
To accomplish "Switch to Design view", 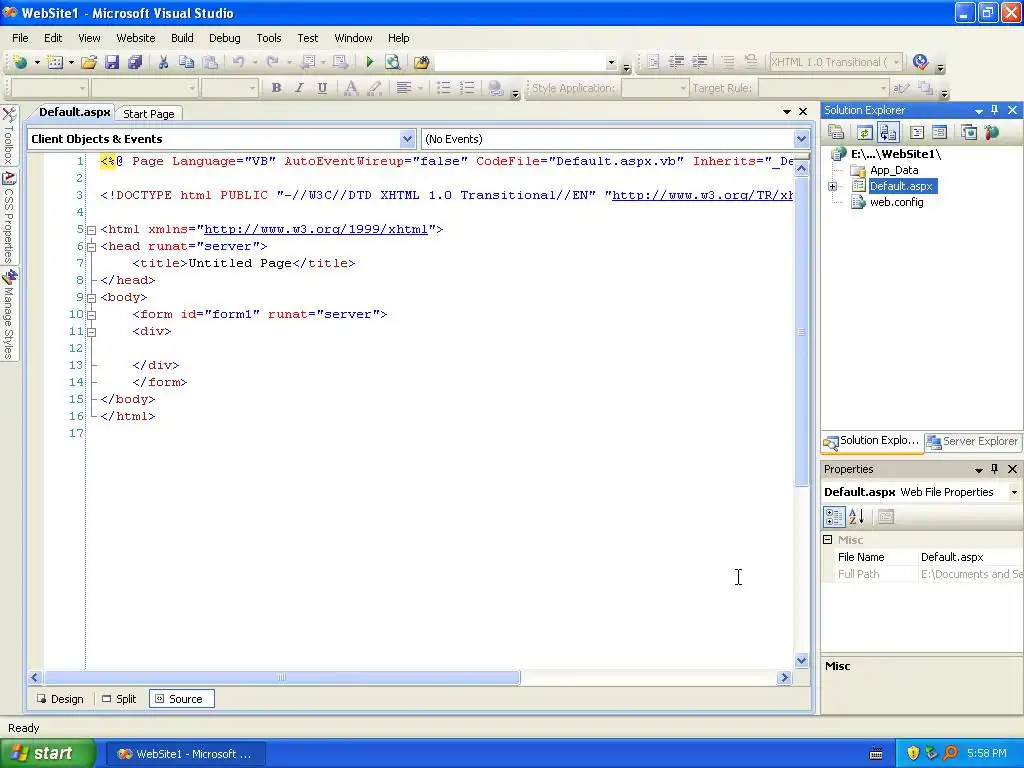I will coord(61,699).
